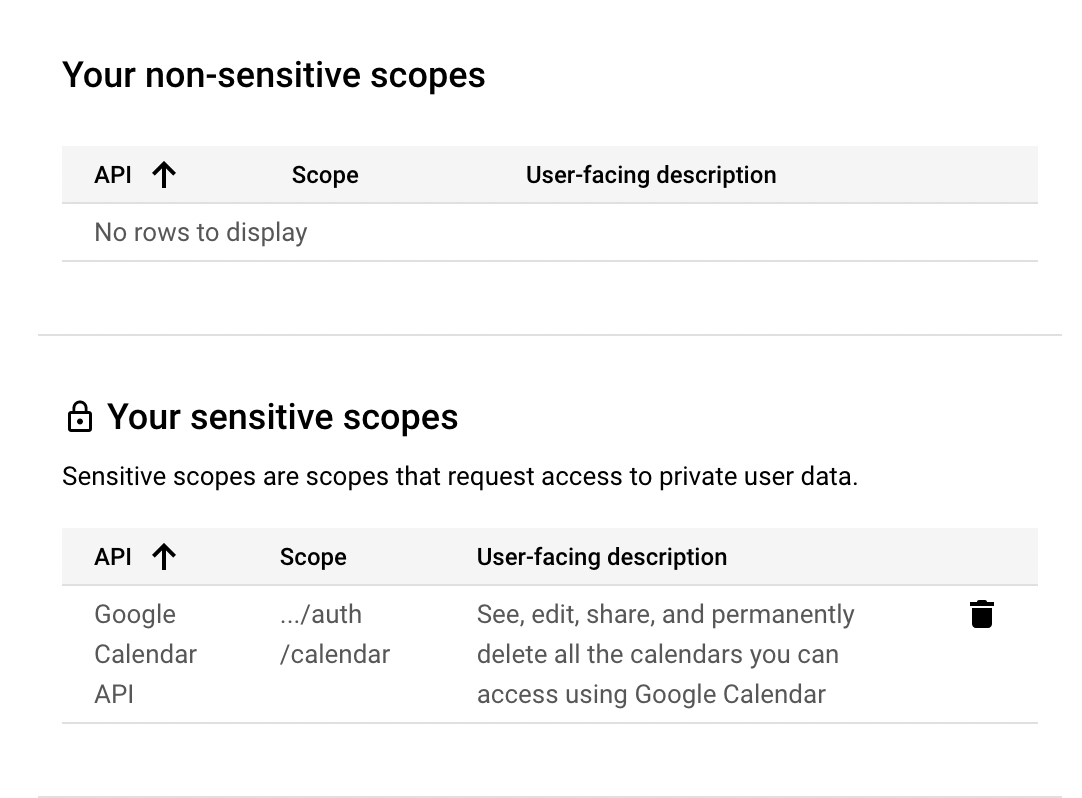Select User-facing description header in sensitive table

tap(602, 557)
